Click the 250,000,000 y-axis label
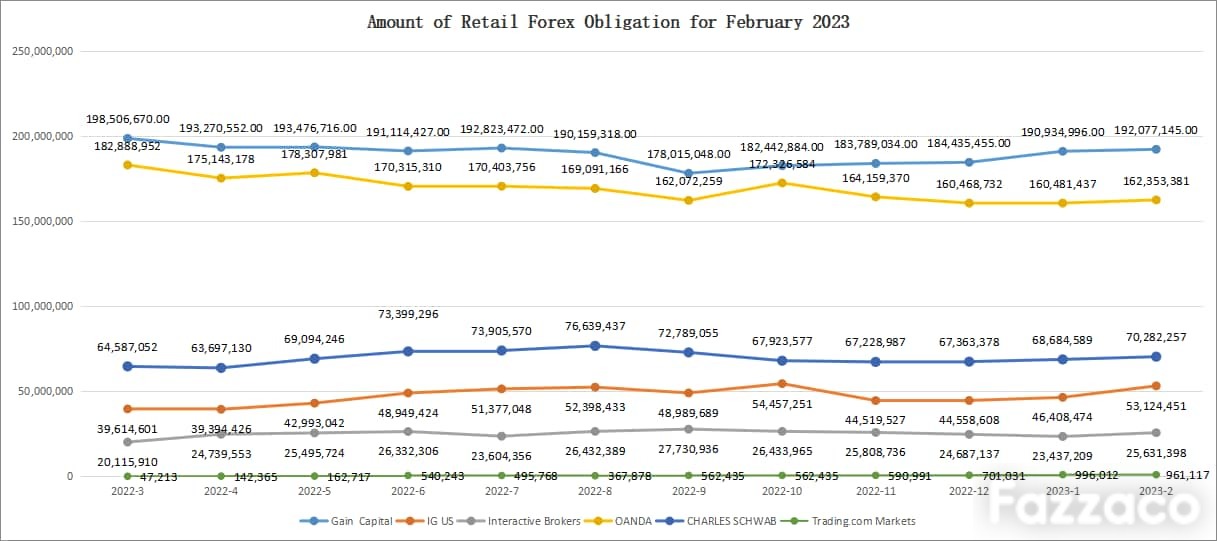The width and height of the screenshot is (1217, 541). click(41, 51)
